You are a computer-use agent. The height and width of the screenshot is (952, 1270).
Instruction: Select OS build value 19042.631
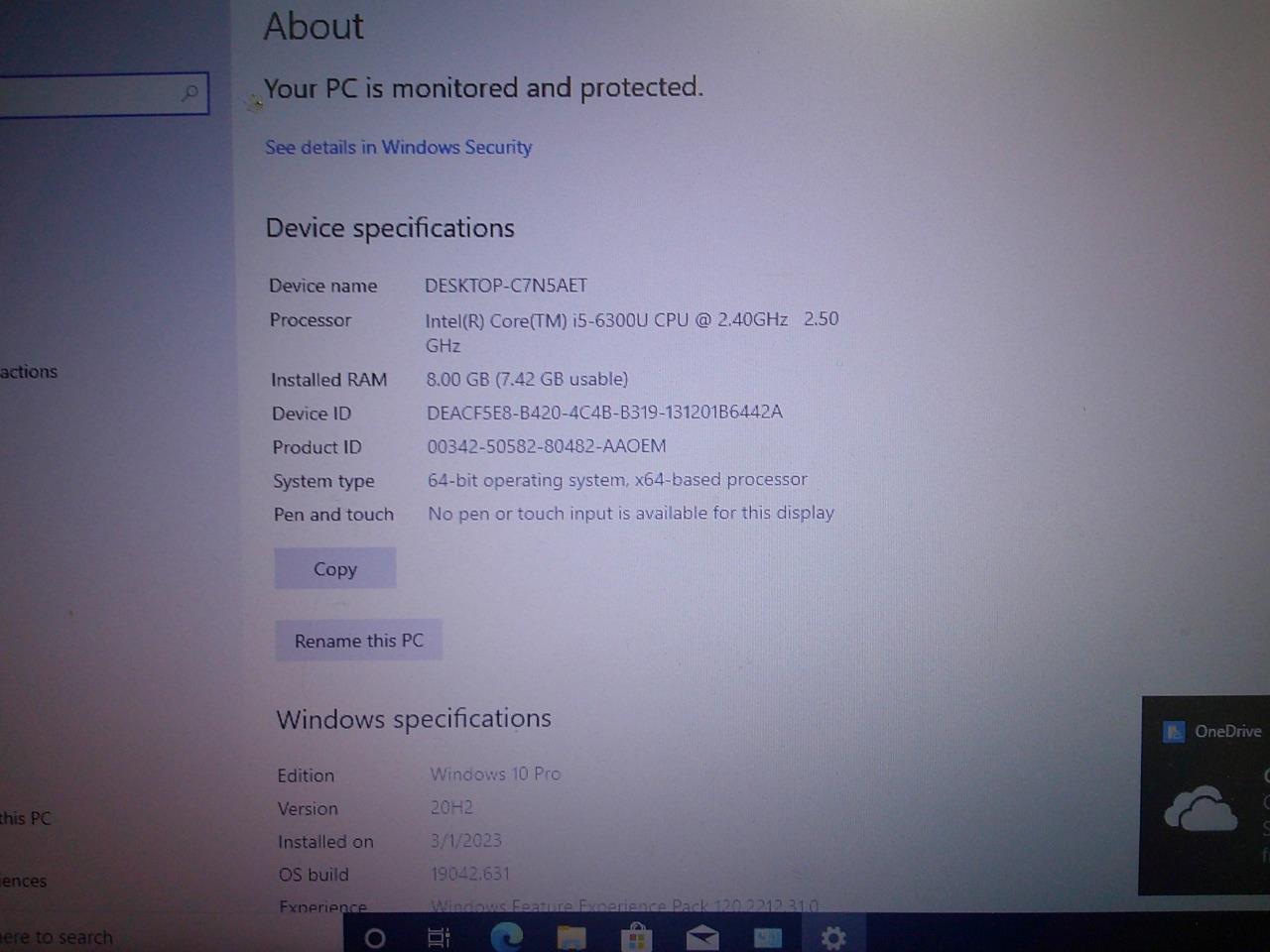470,874
